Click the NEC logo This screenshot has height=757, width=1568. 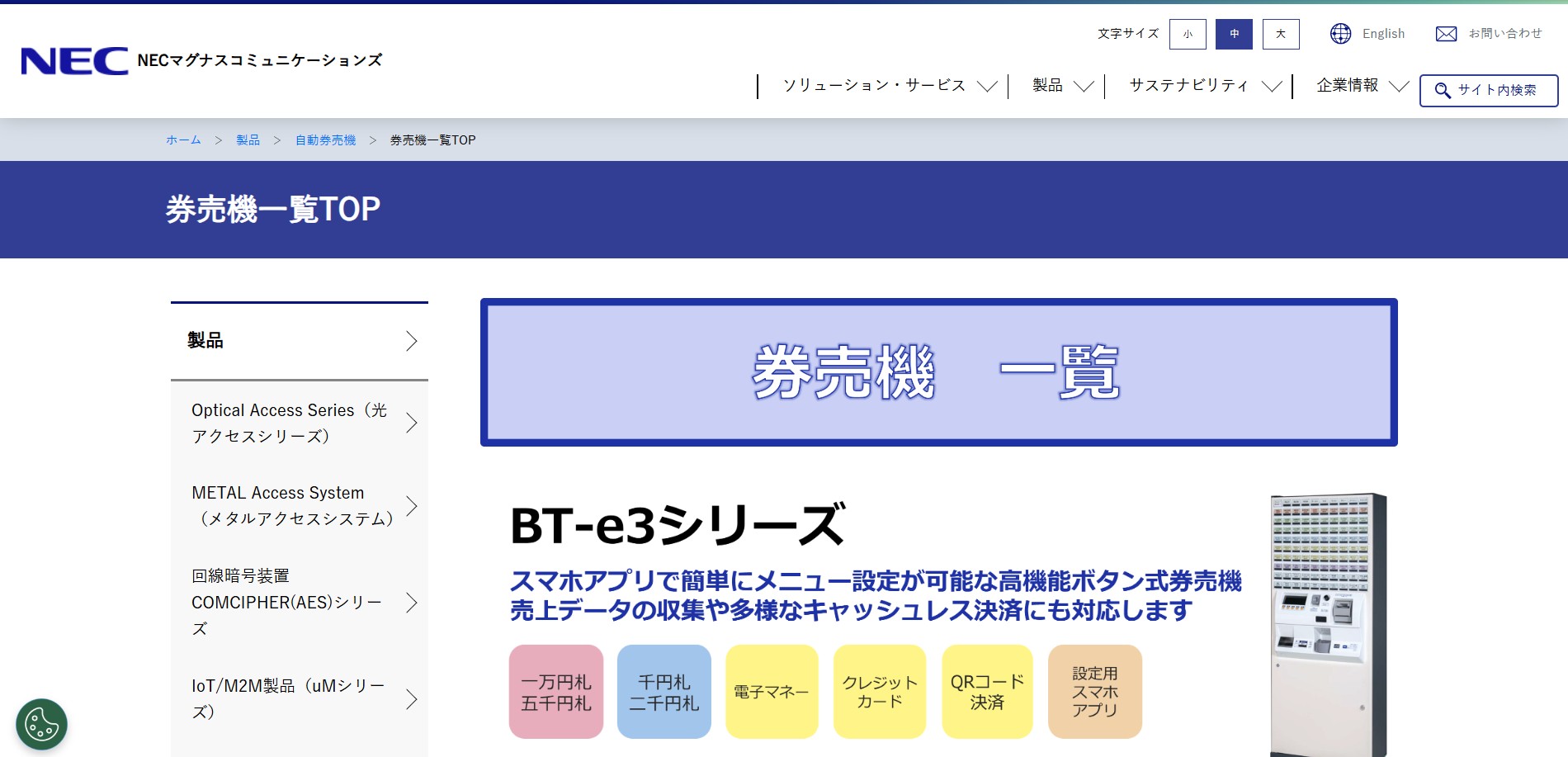click(74, 61)
